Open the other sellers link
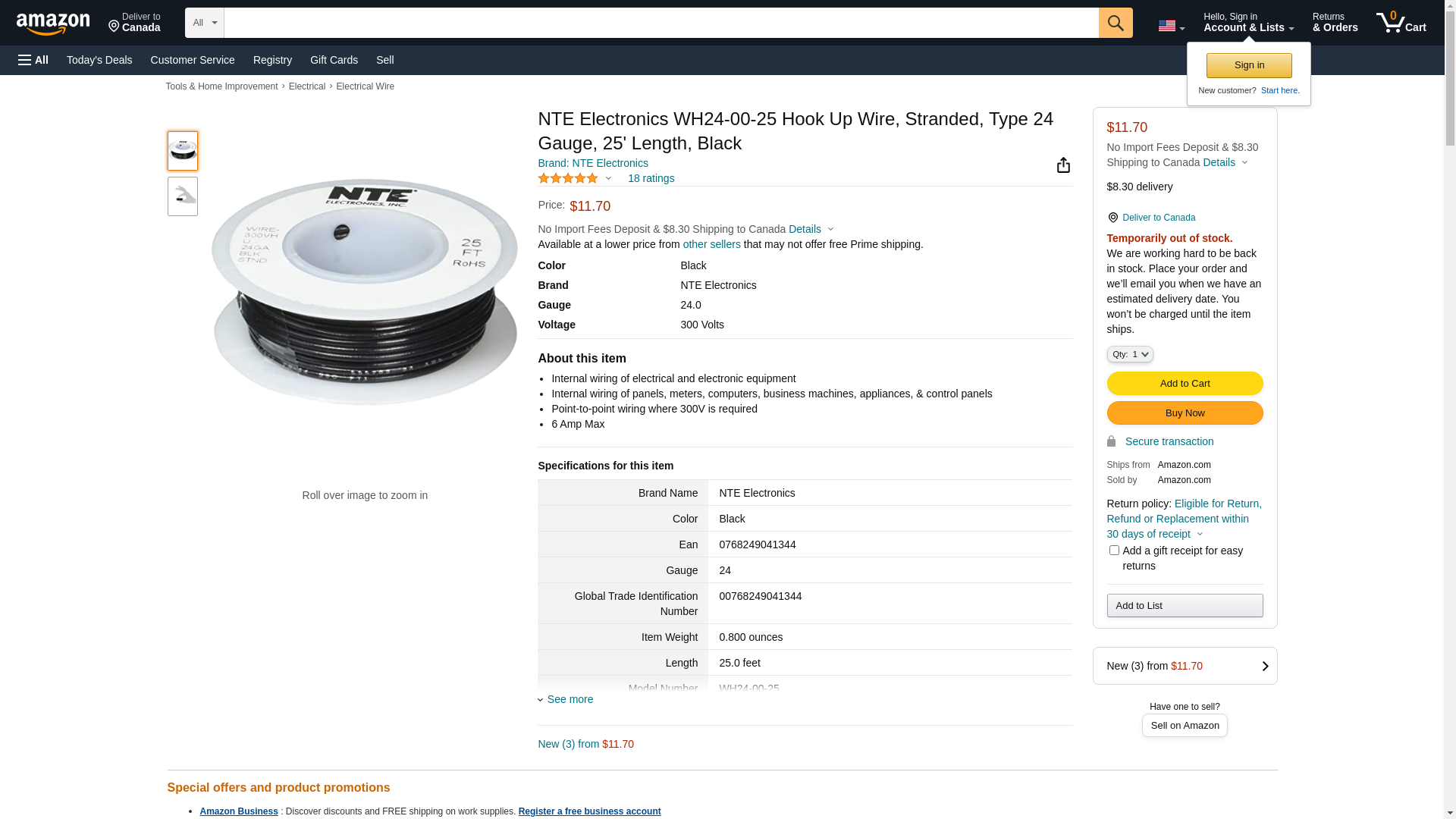The height and width of the screenshot is (819, 1456). (x=711, y=244)
